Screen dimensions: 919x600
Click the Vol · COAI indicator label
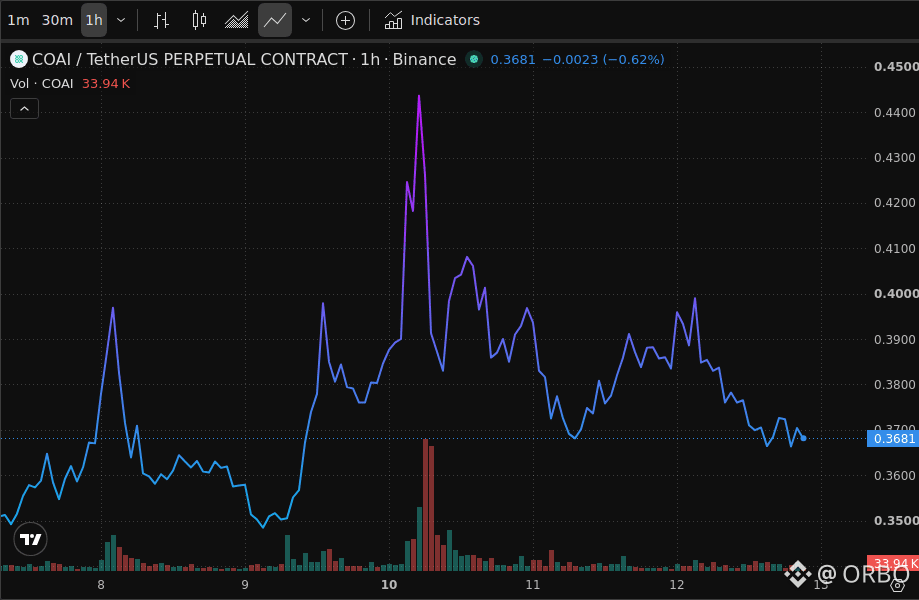(42, 84)
